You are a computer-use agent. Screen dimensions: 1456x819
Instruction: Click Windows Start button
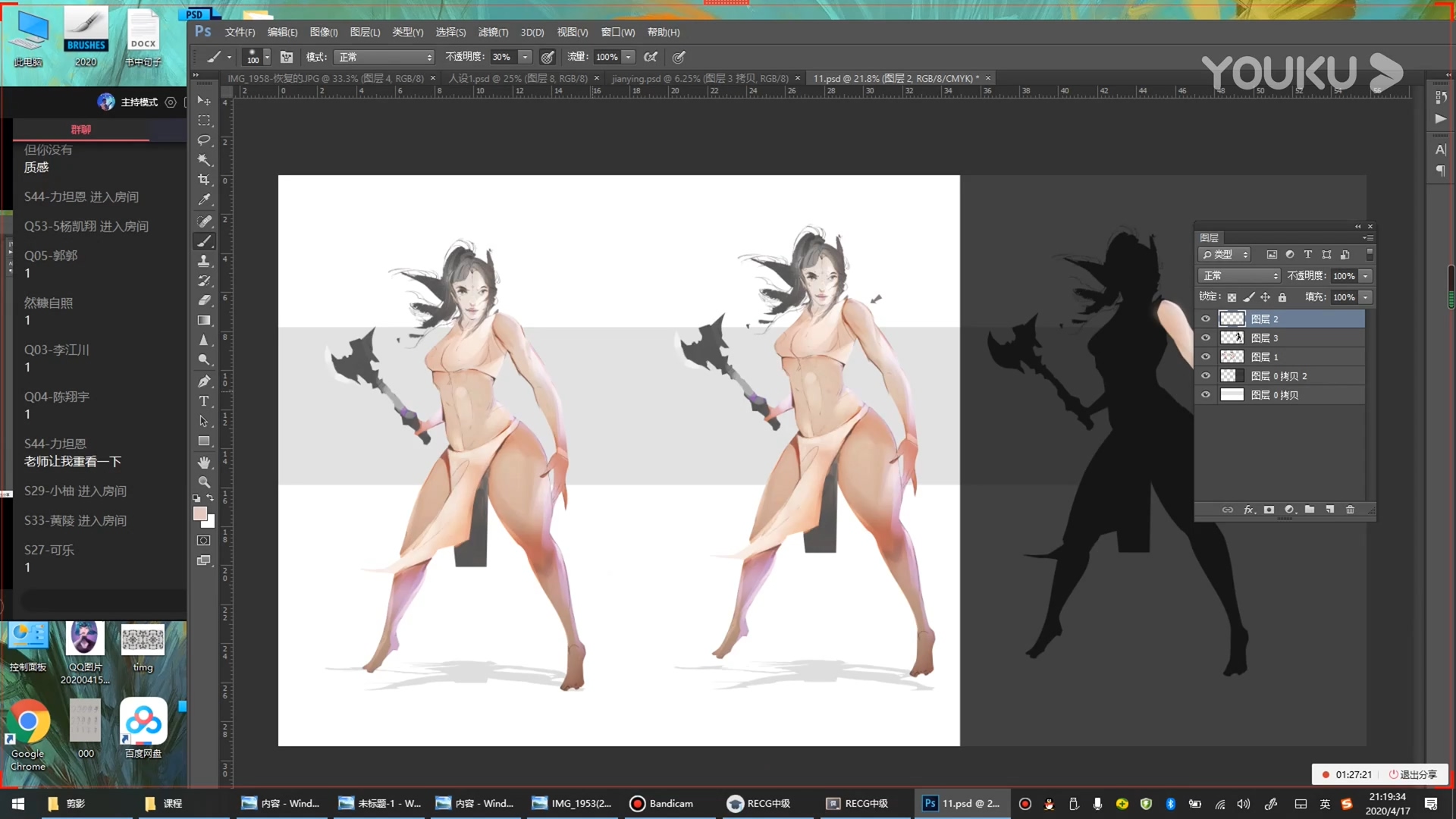coord(18,803)
